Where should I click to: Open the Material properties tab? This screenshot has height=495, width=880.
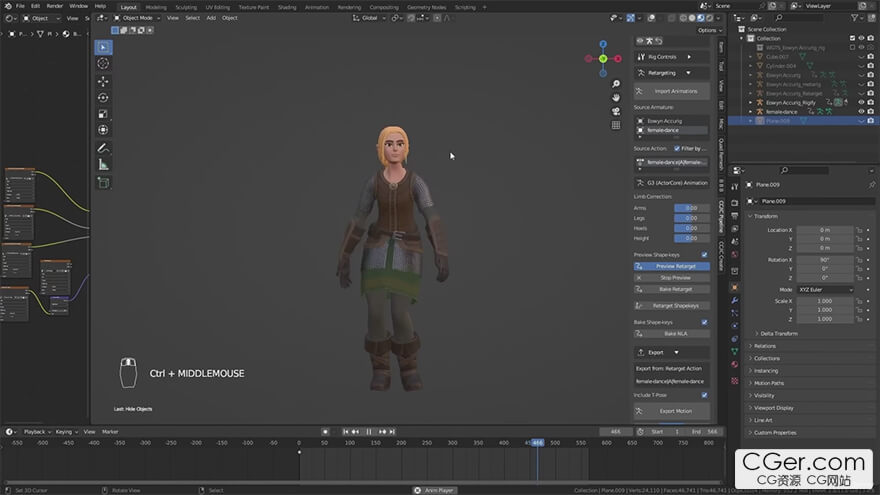coord(735,365)
